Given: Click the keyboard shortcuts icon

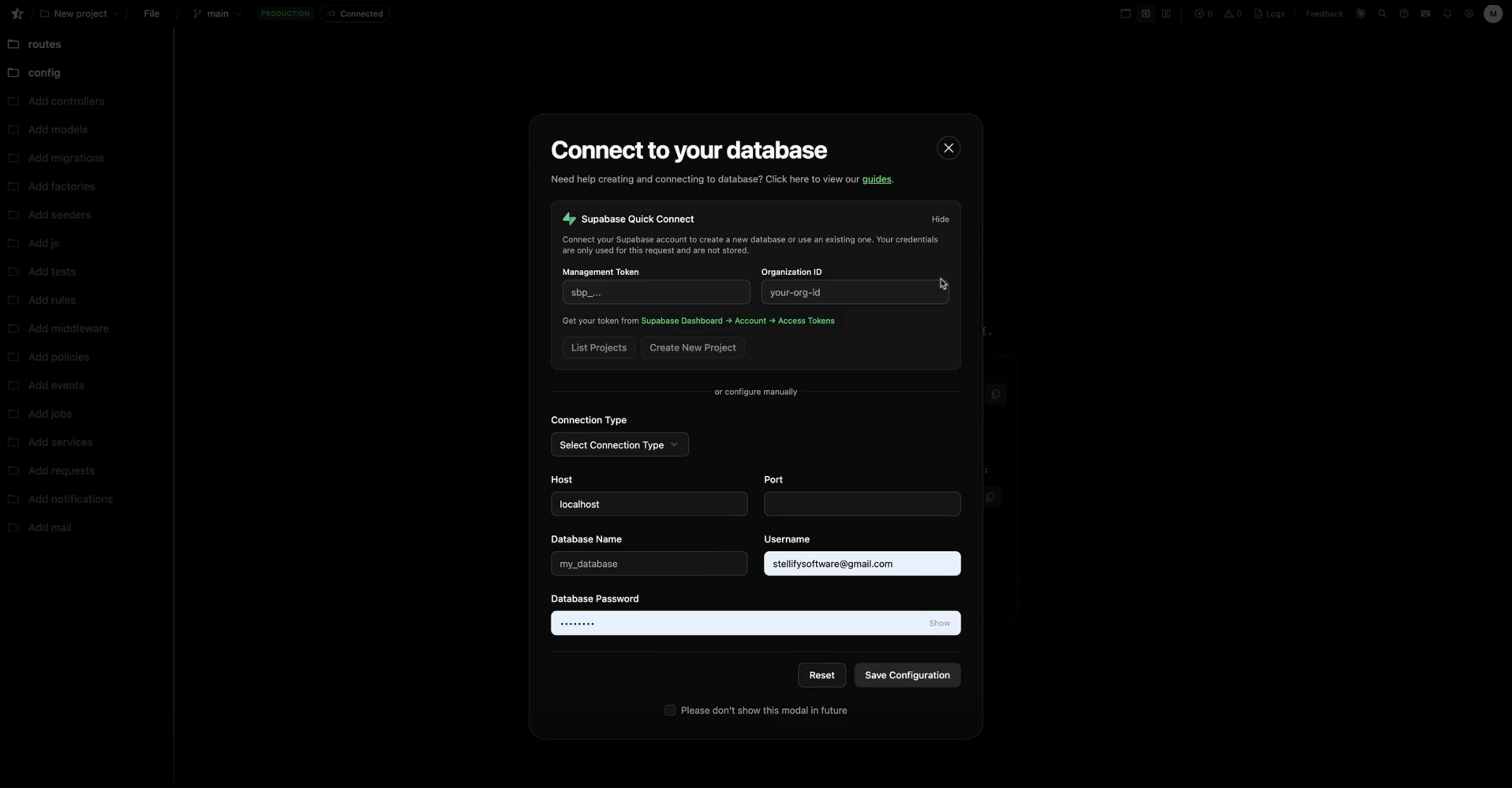Looking at the screenshot, I should pos(1426,13).
